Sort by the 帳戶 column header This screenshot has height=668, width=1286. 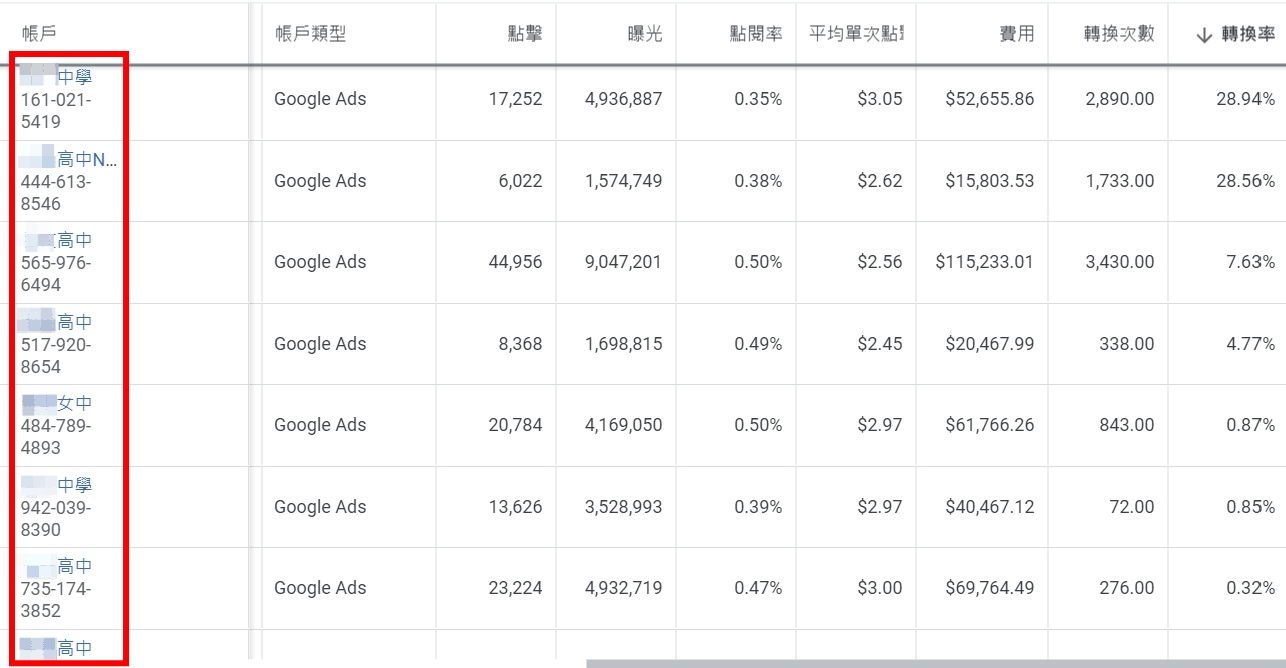(x=39, y=34)
